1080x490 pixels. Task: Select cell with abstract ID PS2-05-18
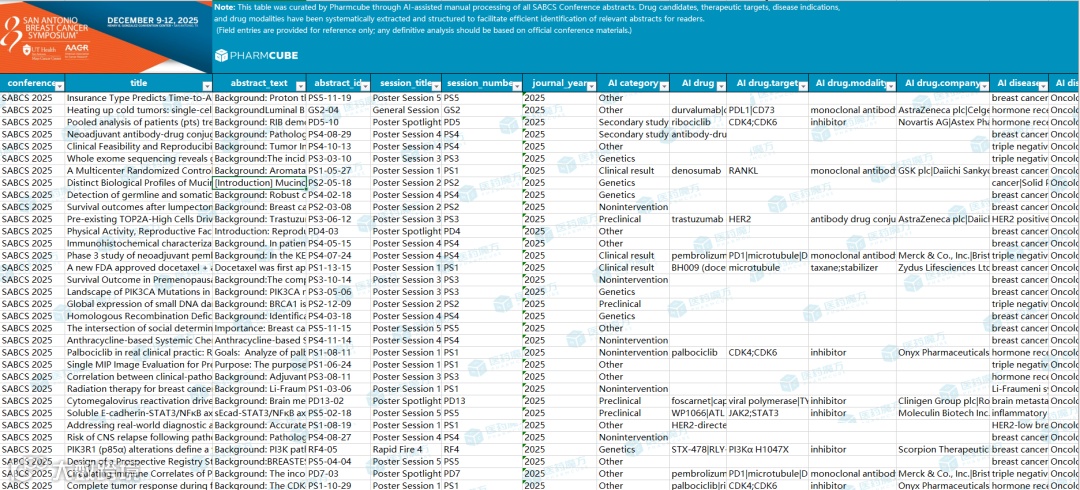coord(339,183)
